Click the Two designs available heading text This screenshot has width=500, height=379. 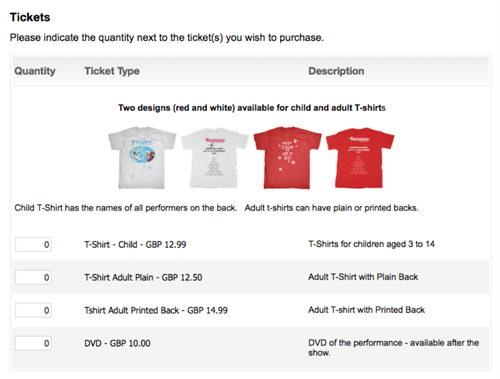click(252, 108)
